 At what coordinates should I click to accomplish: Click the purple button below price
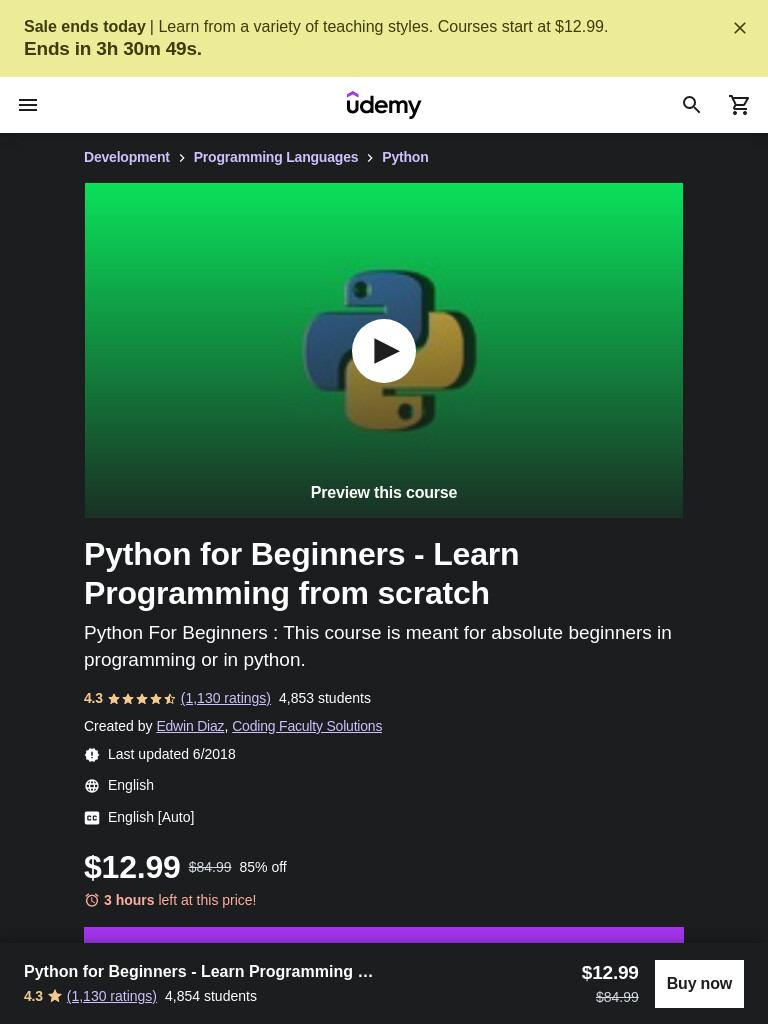[x=384, y=935]
